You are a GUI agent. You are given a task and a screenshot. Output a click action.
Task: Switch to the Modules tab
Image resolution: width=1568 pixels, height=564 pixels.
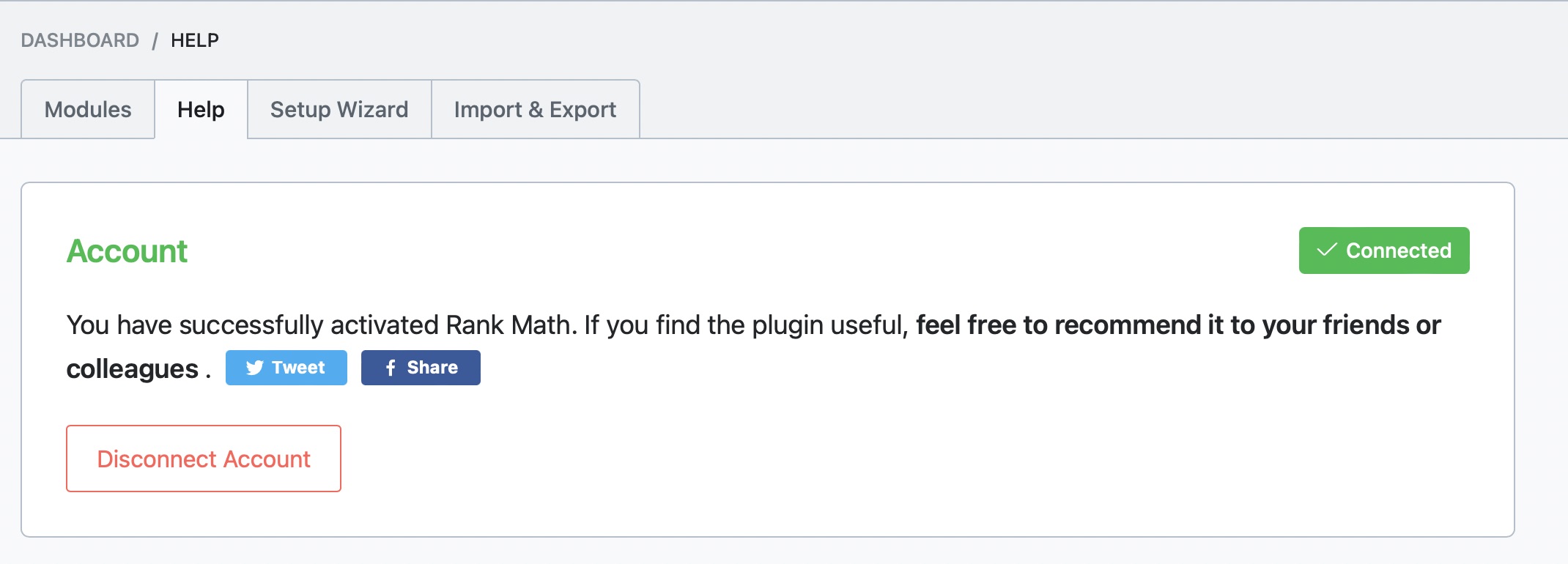[87, 109]
